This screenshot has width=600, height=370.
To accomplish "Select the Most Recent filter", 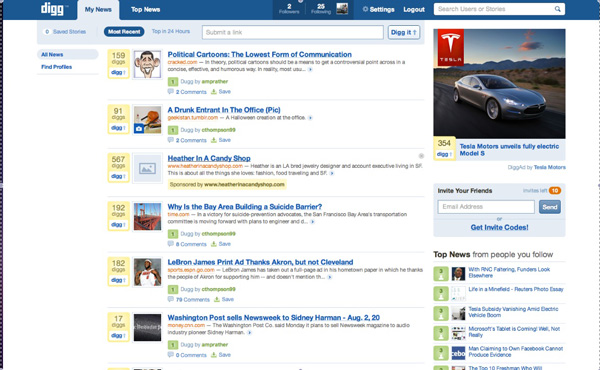I will click(124, 32).
